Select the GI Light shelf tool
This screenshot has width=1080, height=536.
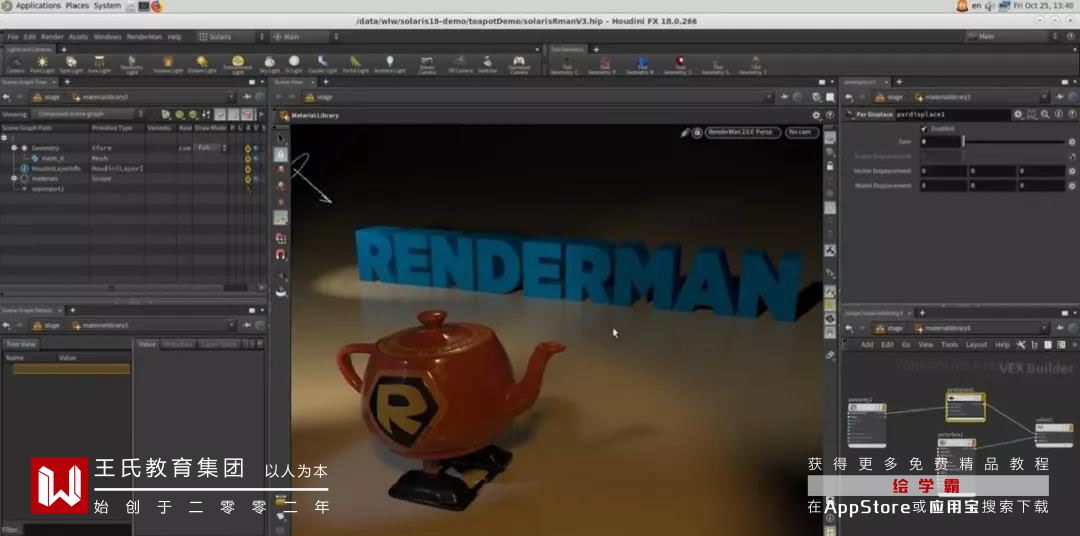tap(294, 64)
